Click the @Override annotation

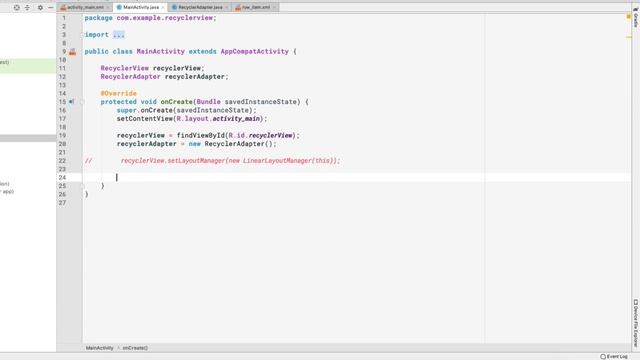click(118, 93)
